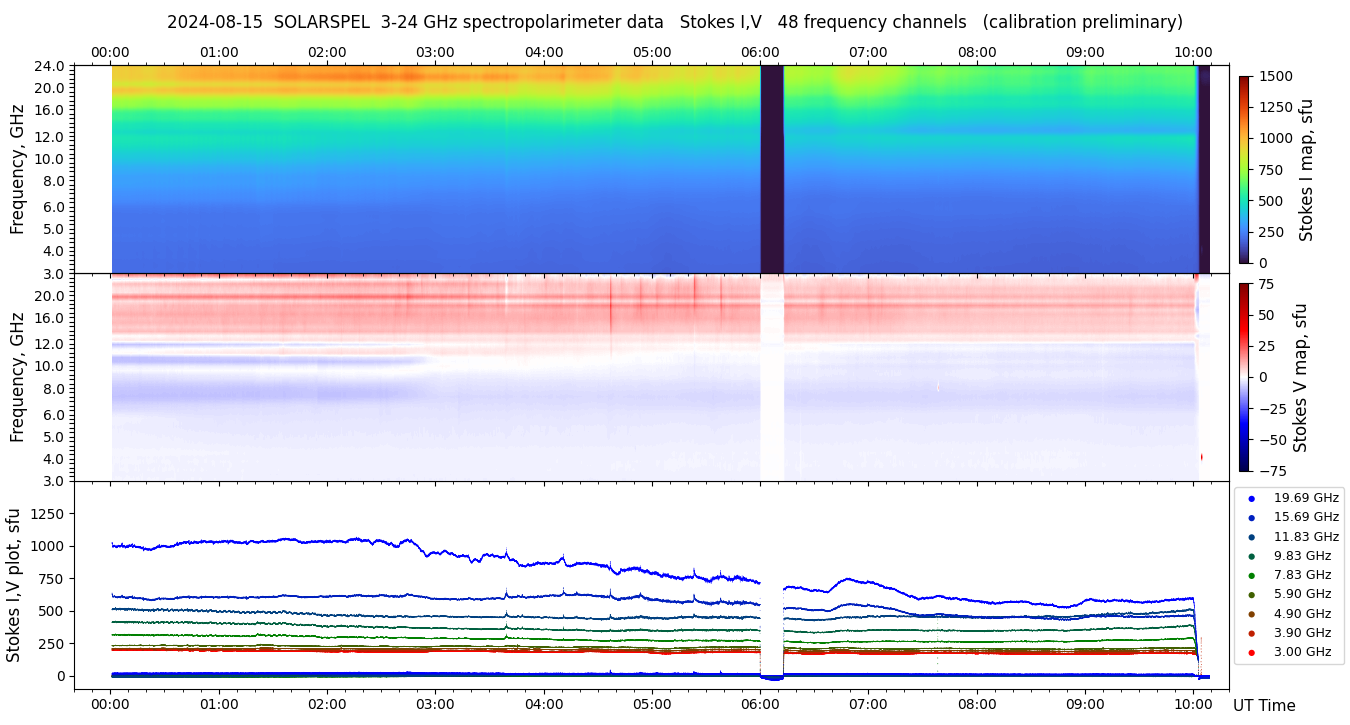Image resolution: width=1350 pixels, height=725 pixels.
Task: Click the 'Stokes I,V plot, sfu' axis label
Action: (14, 585)
